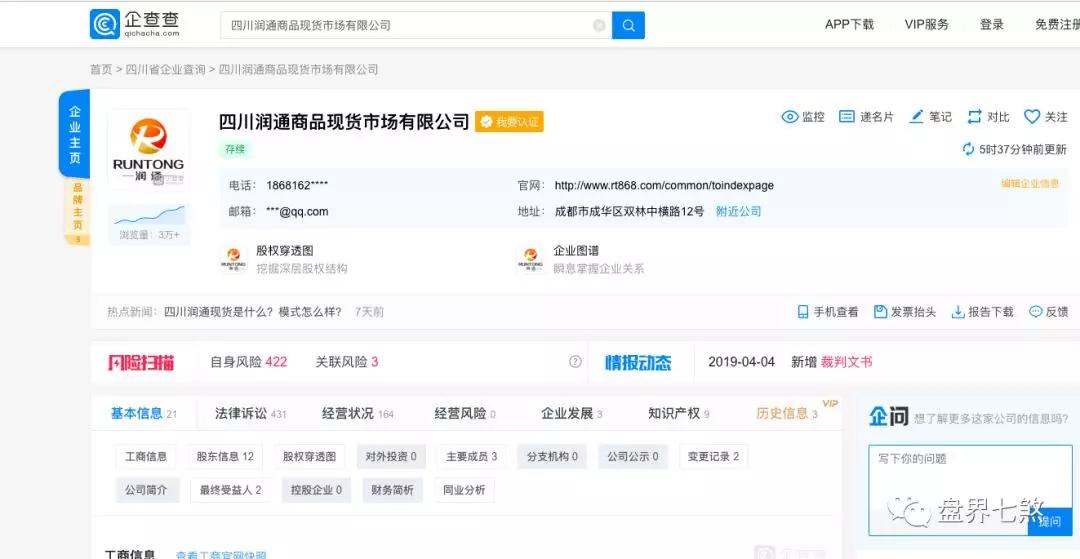This screenshot has height=559, width=1080.
Task: Open APP下载 link
Action: [849, 25]
